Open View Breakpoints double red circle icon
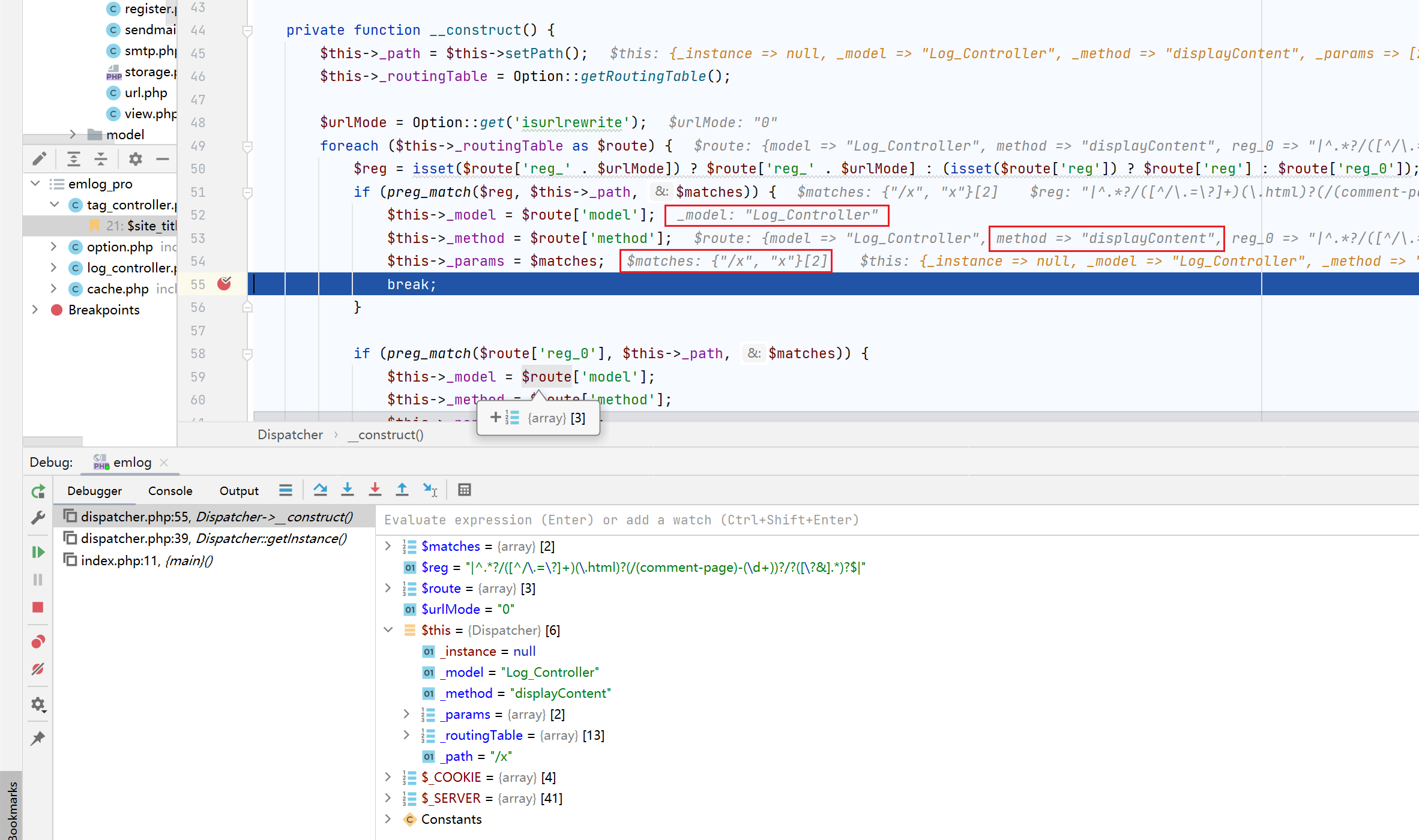This screenshot has width=1419, height=840. click(38, 641)
